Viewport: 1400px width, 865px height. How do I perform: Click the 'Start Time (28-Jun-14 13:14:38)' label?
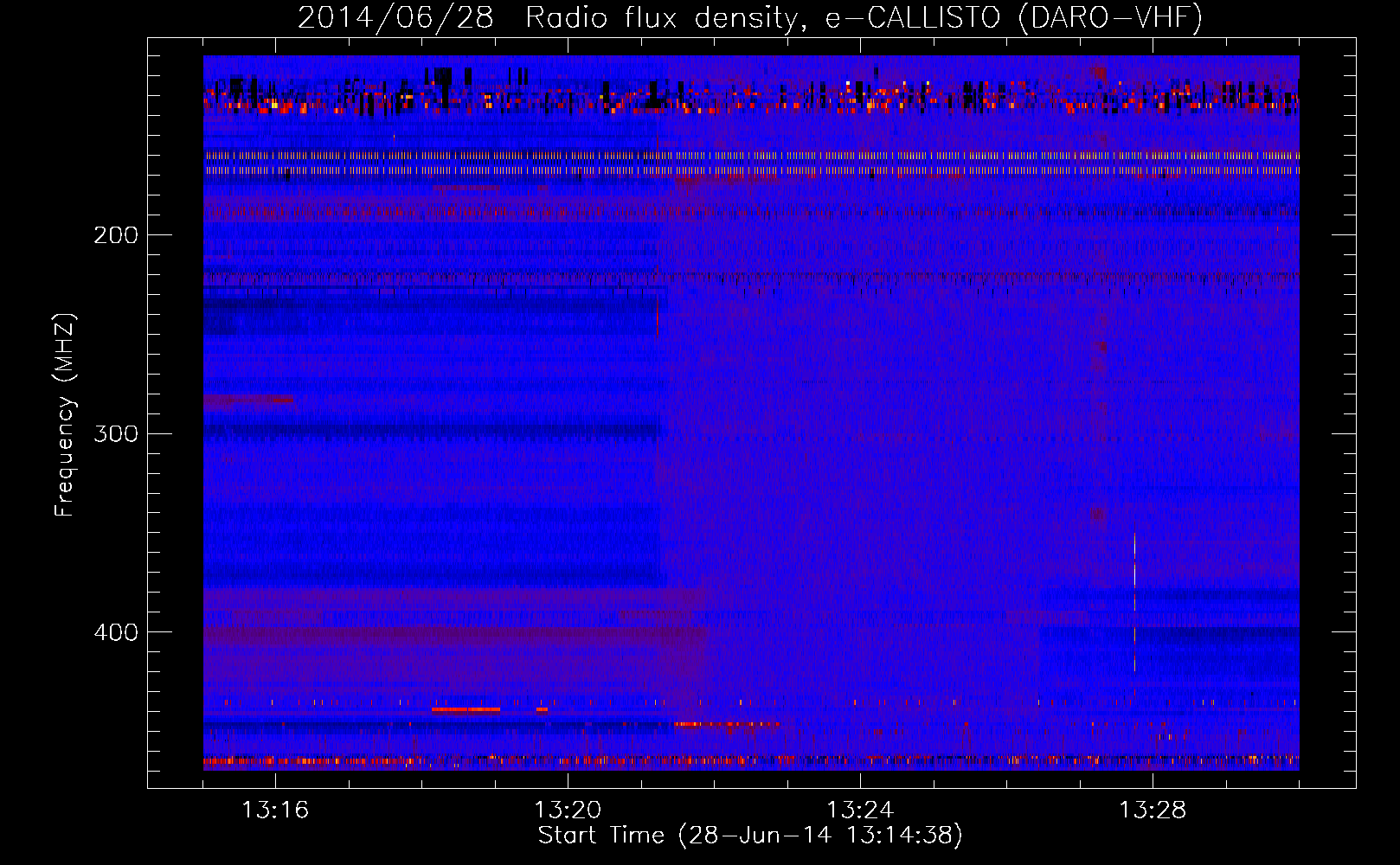pos(750,836)
